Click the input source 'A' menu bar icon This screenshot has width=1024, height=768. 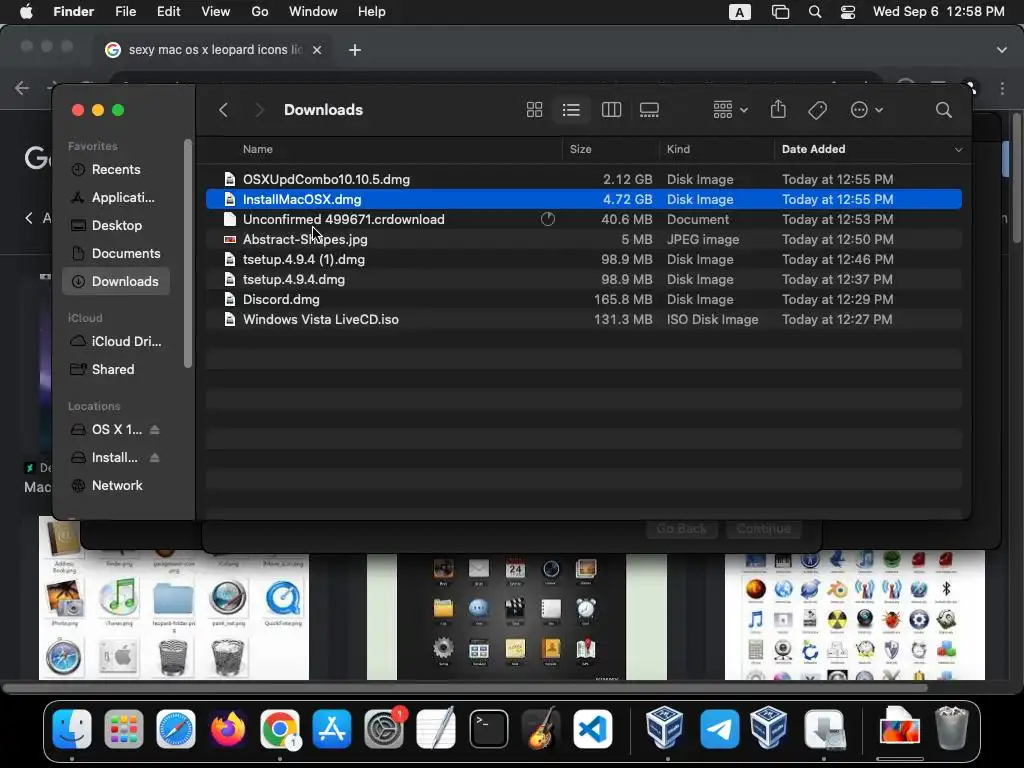tap(739, 12)
